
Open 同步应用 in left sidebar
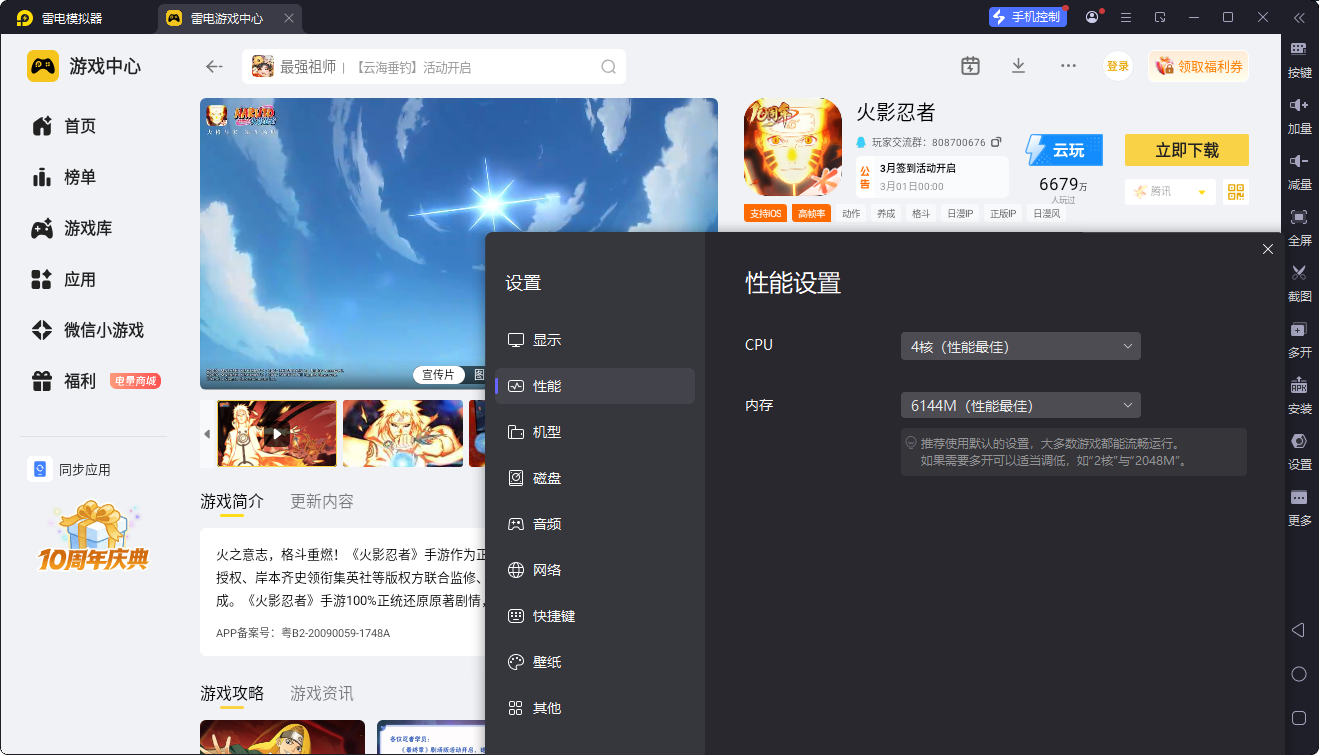click(x=70, y=470)
